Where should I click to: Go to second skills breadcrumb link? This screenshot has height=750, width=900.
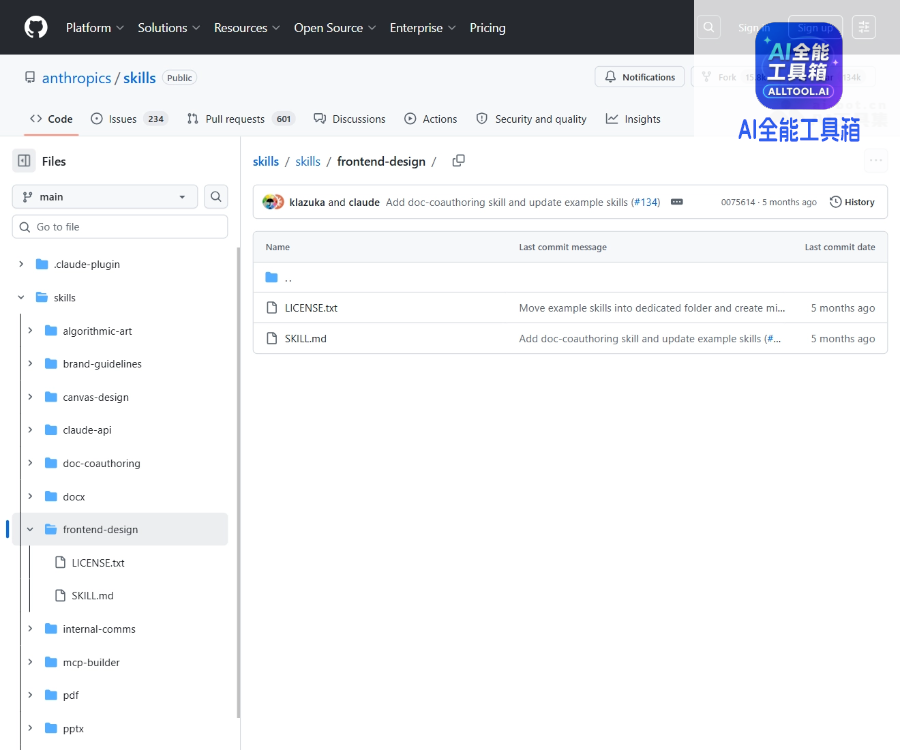click(308, 161)
